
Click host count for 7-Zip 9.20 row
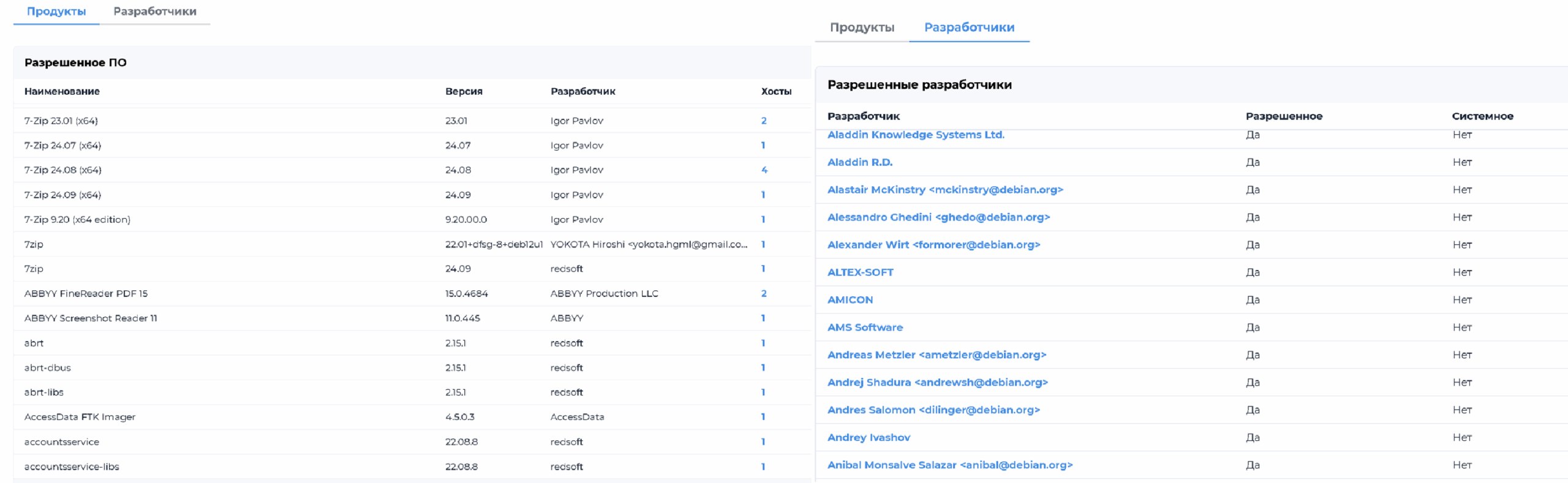pos(763,220)
